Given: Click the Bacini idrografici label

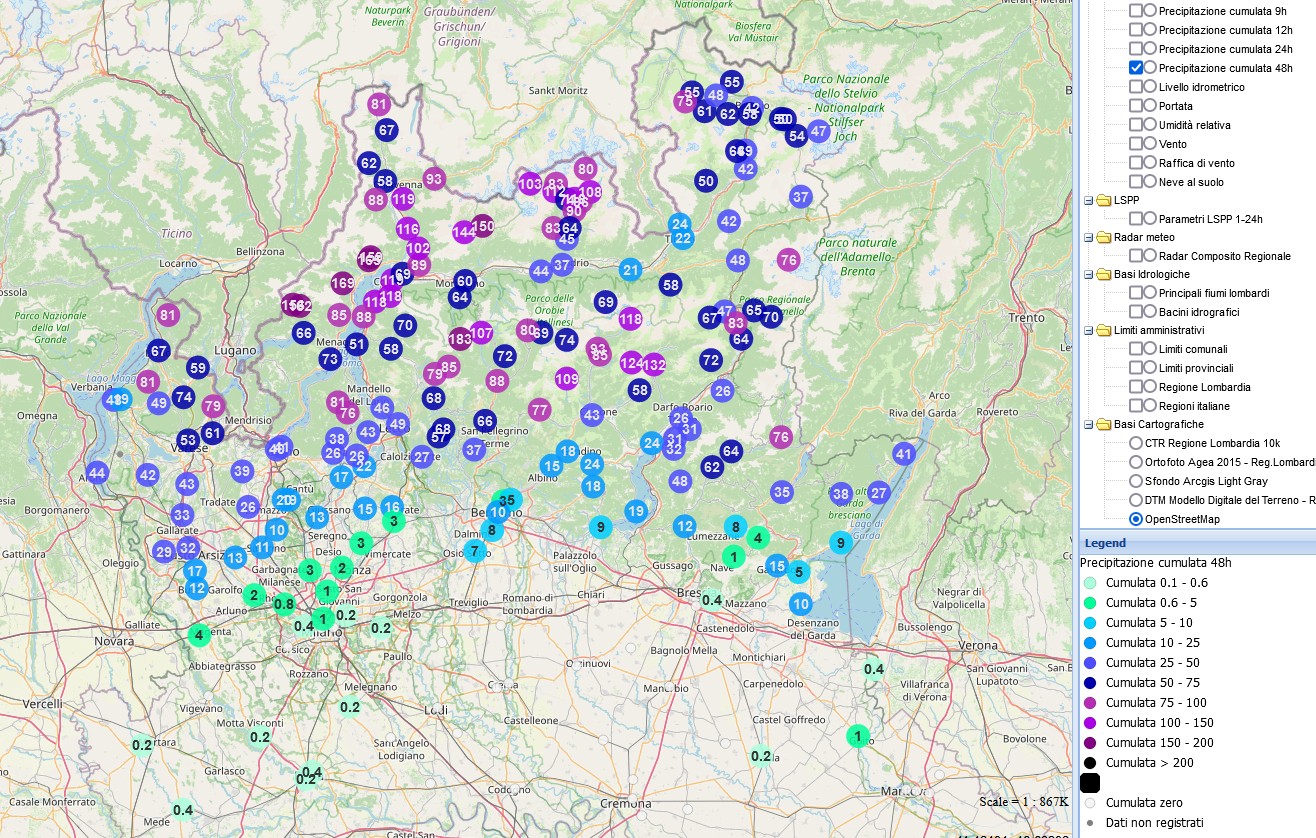Looking at the screenshot, I should (1200, 312).
